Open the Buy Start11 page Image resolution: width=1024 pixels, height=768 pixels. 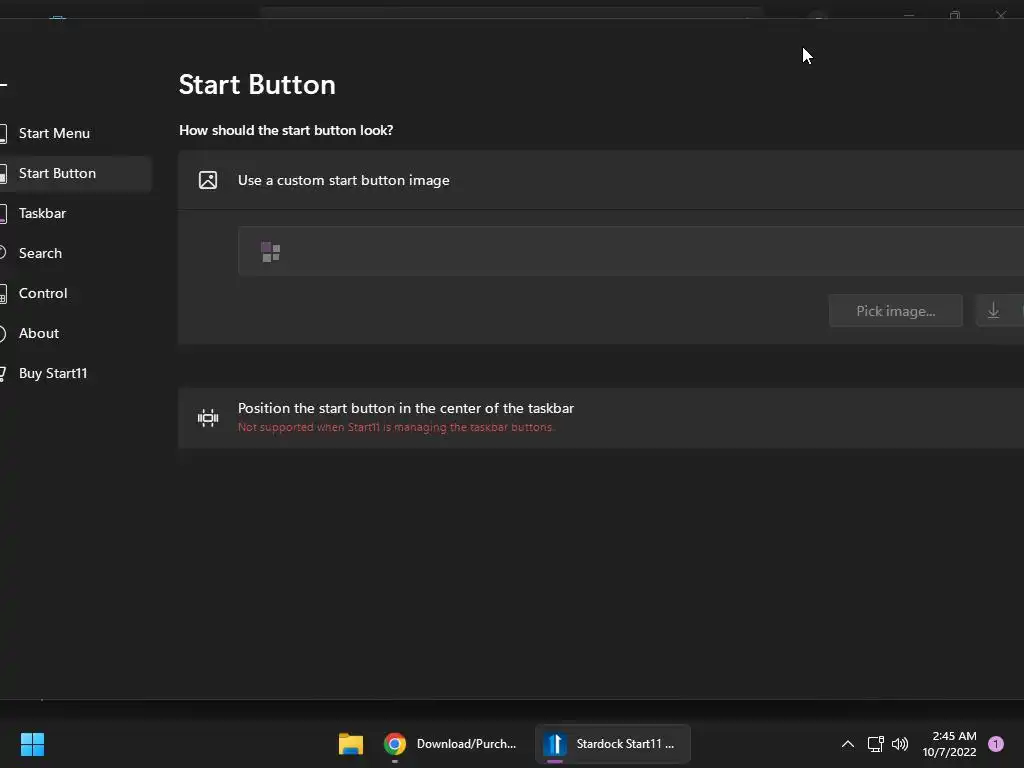point(53,373)
